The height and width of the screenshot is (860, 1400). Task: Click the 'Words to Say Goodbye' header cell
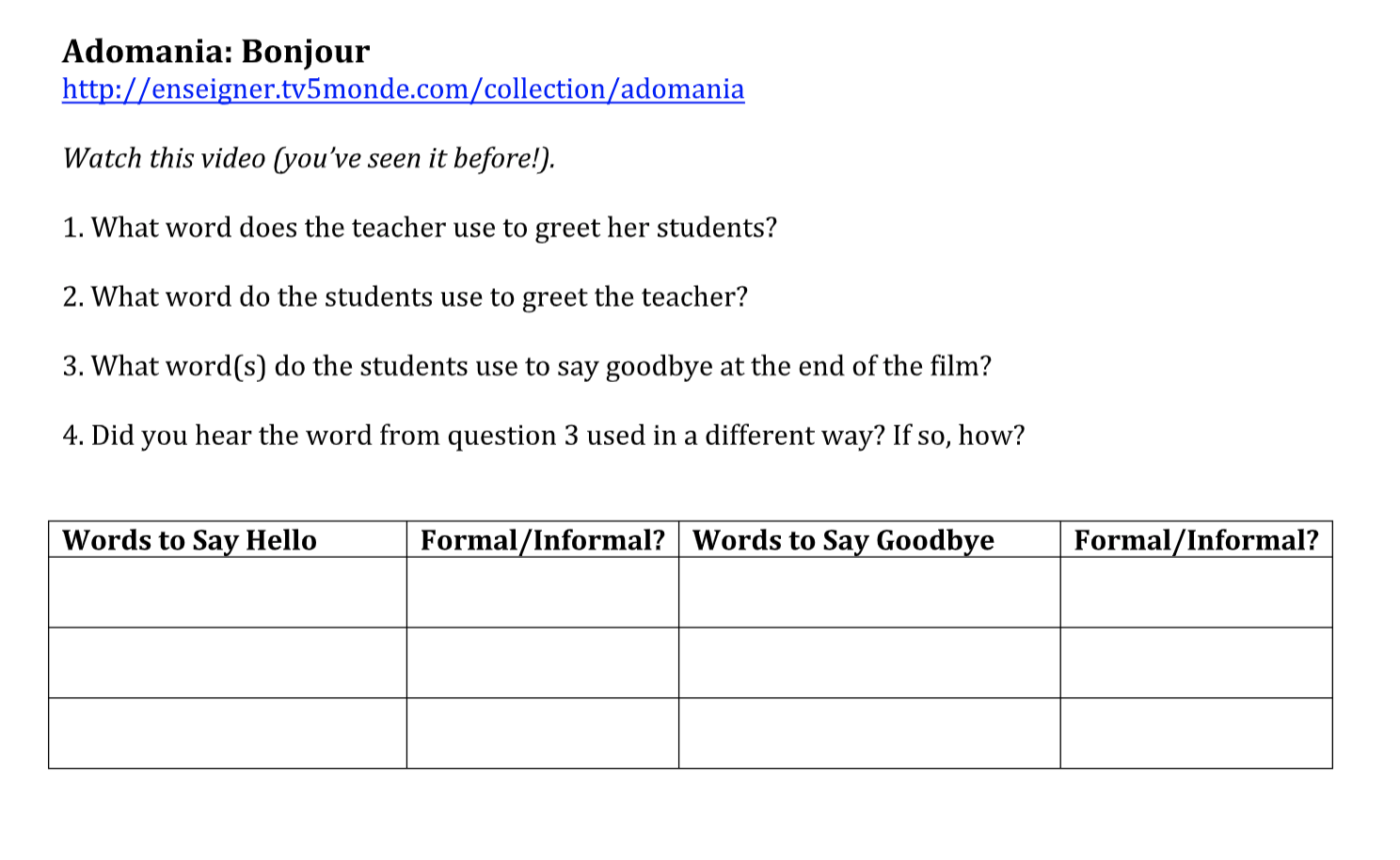tap(869, 540)
